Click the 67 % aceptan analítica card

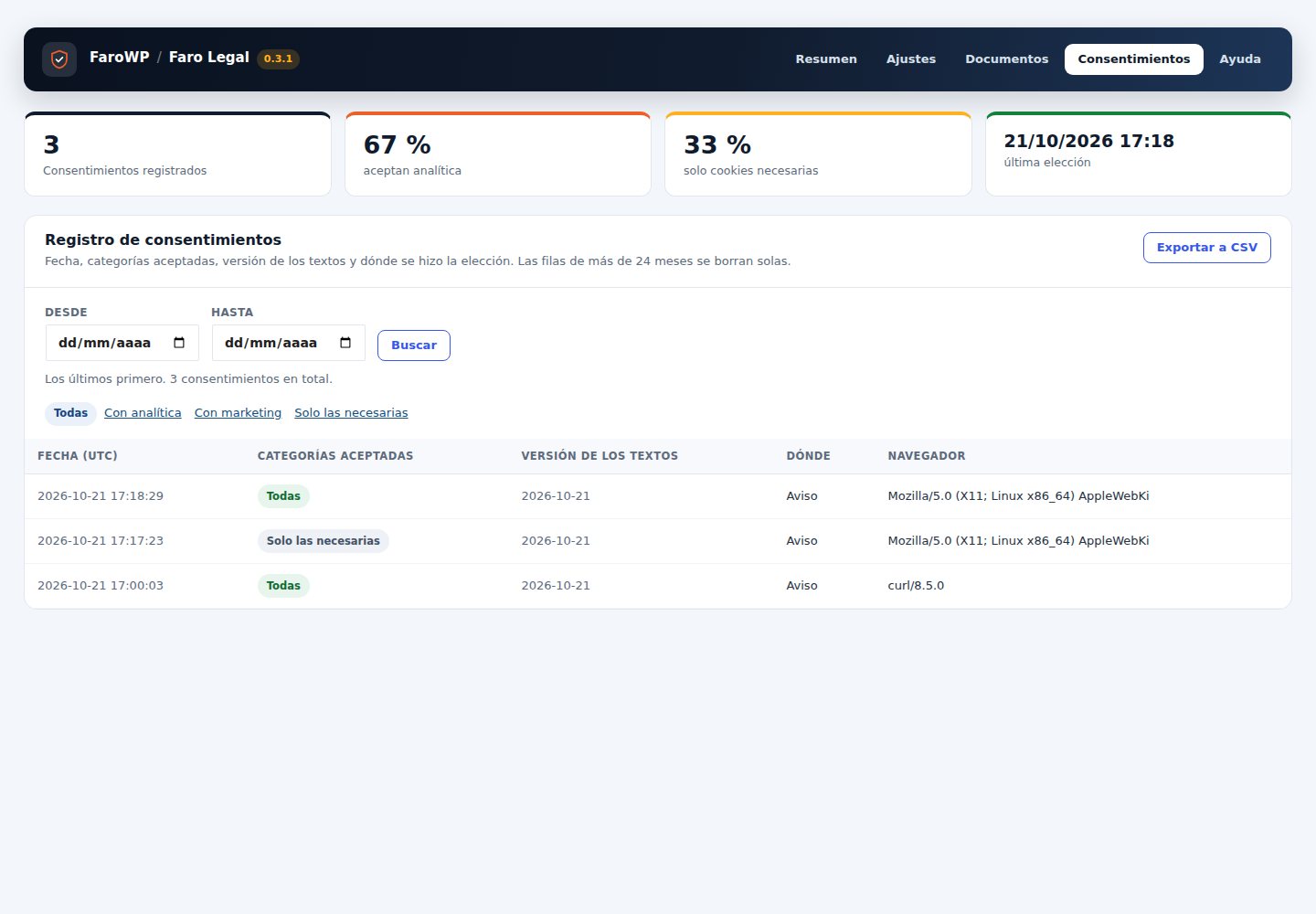tap(498, 154)
